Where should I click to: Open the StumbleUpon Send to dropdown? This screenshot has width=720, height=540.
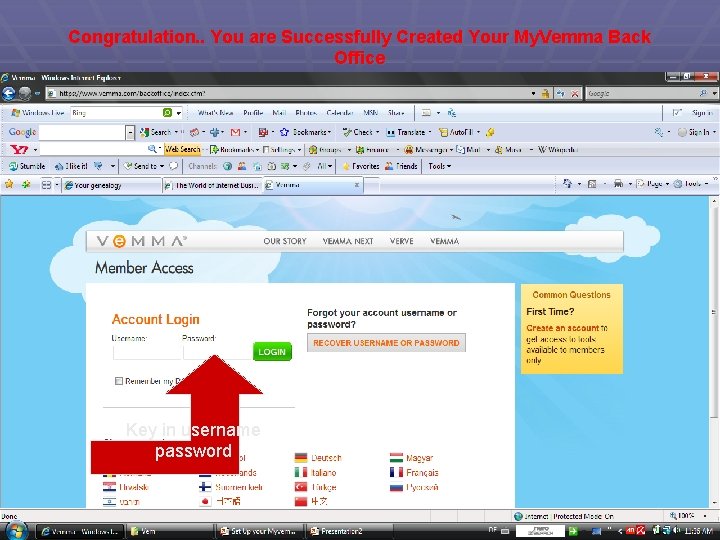pos(162,166)
